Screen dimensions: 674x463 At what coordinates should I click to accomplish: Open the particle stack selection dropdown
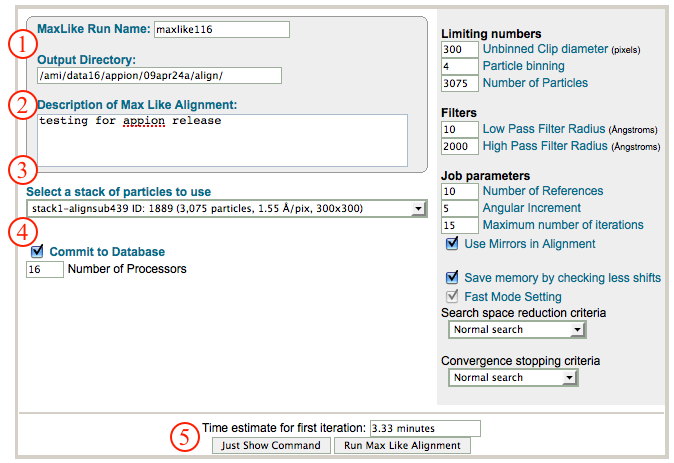tap(228, 208)
